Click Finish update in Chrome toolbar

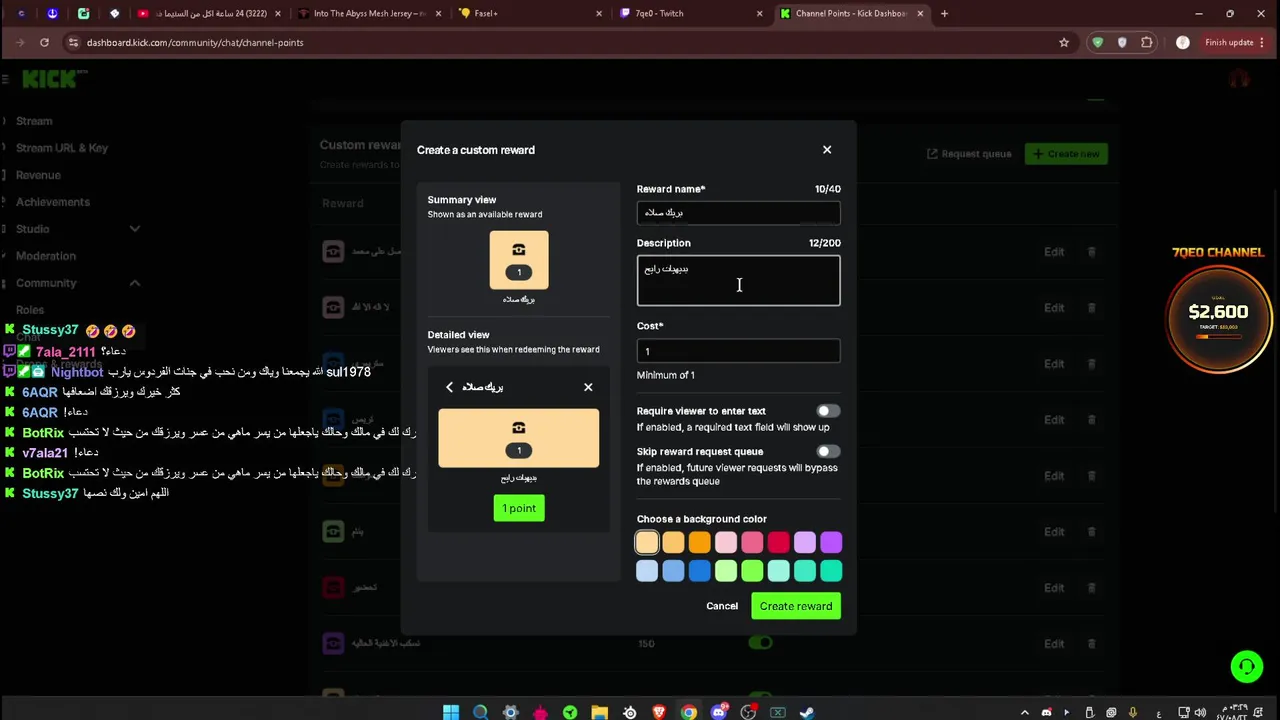1229,42
